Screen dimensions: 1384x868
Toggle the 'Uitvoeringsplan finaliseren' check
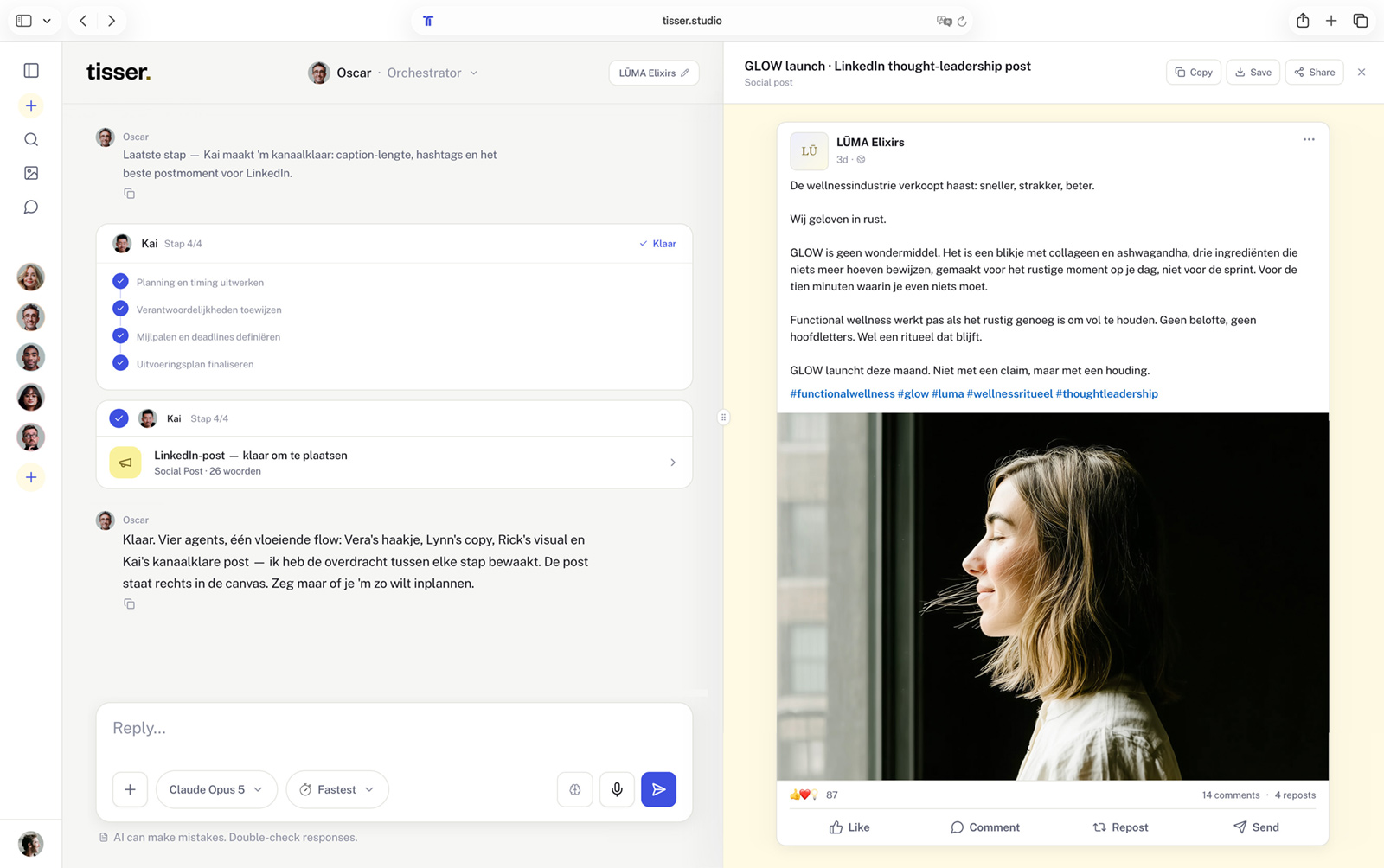point(120,363)
